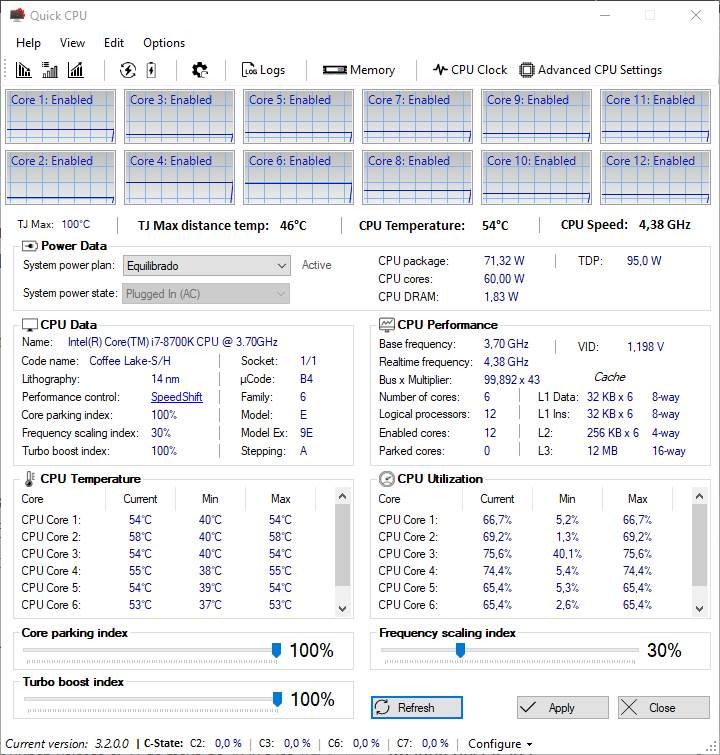The width and height of the screenshot is (720, 755).
Task: Click the Current version 3.2.0.0 label
Action: [66, 744]
